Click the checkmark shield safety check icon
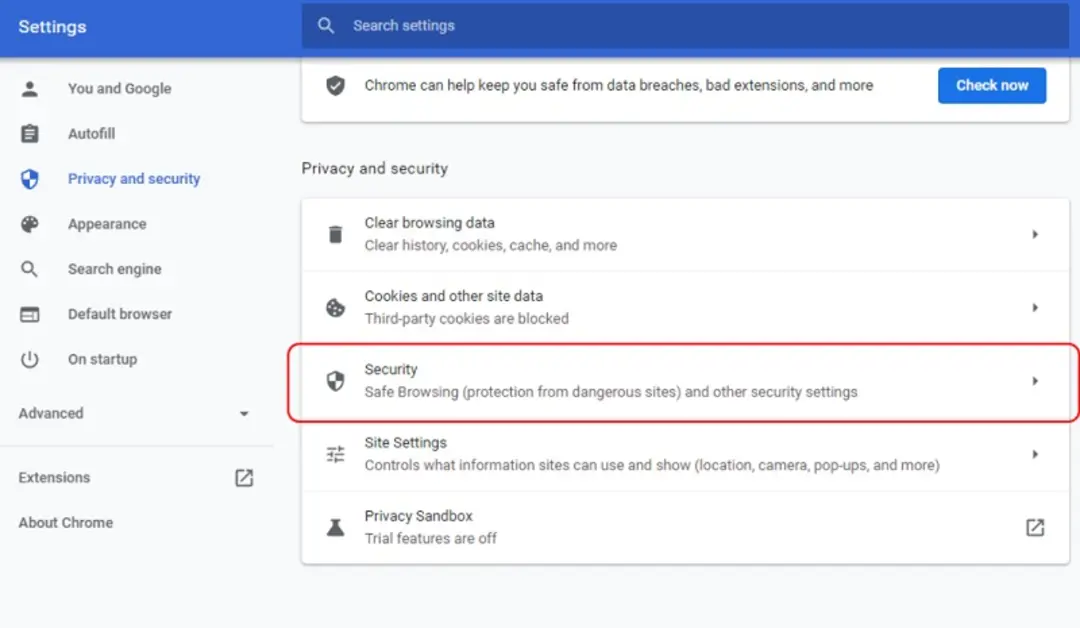This screenshot has height=628, width=1080. (x=335, y=85)
